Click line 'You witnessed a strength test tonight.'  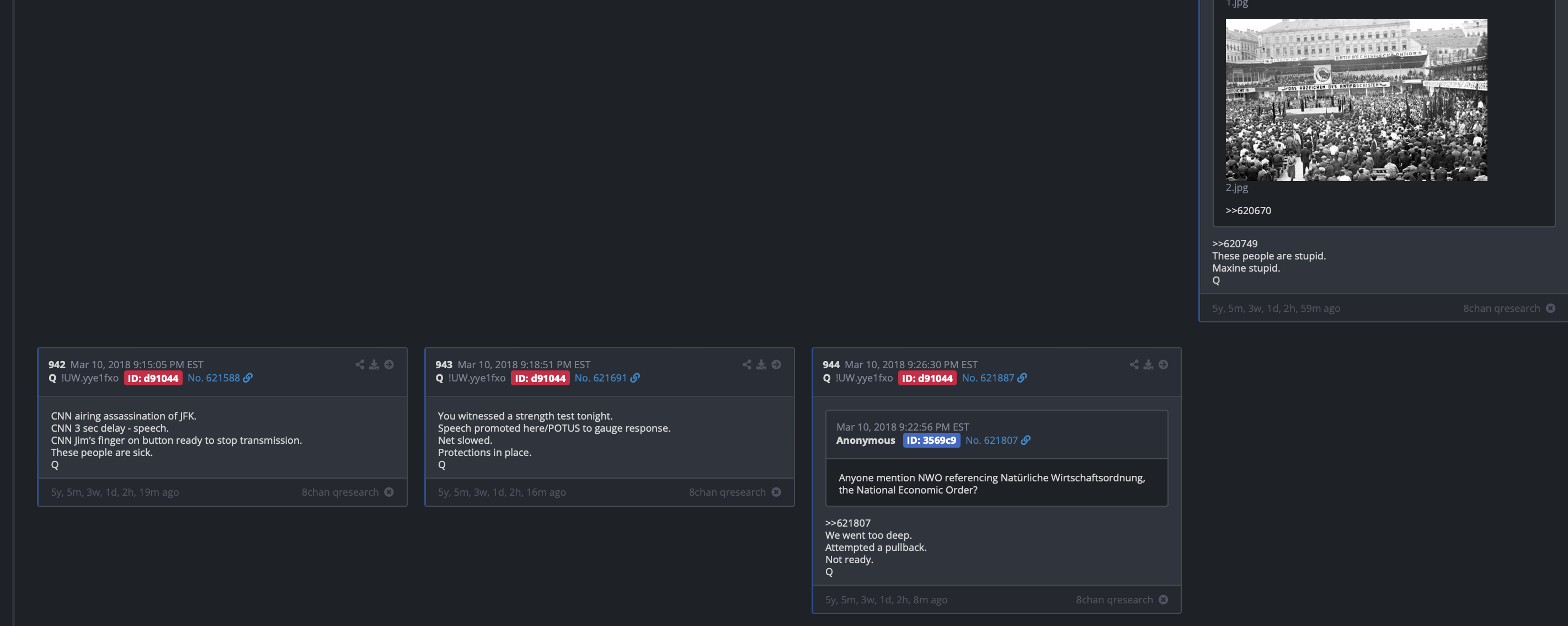tap(525, 416)
